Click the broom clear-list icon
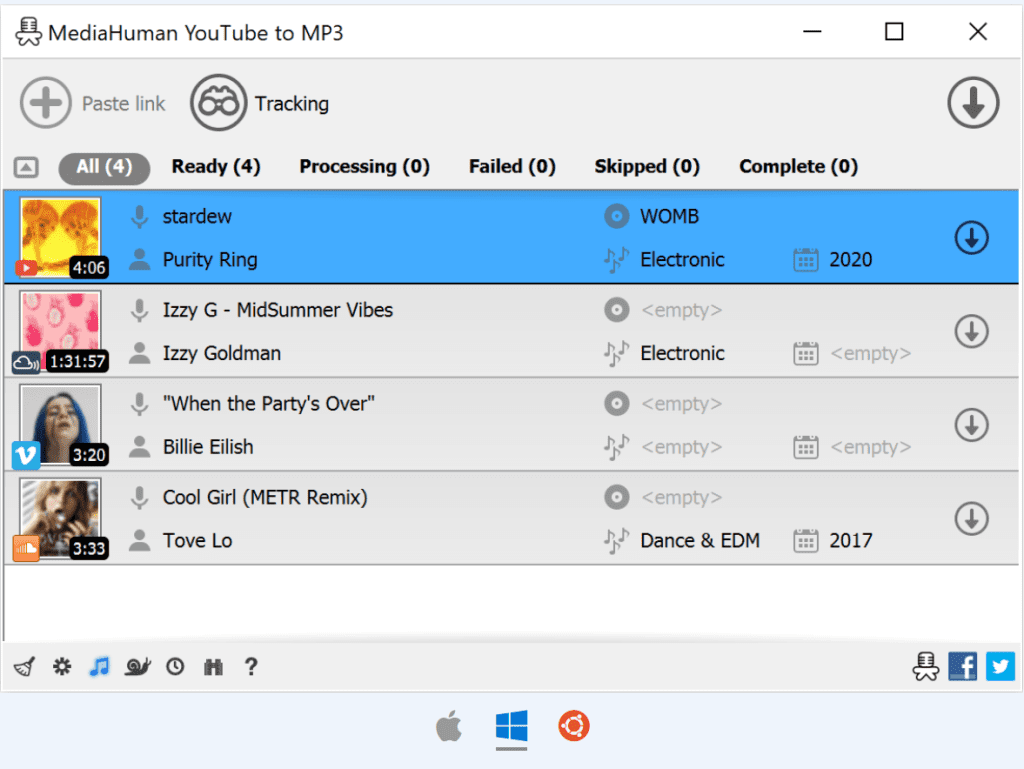This screenshot has width=1024, height=769. pos(24,667)
